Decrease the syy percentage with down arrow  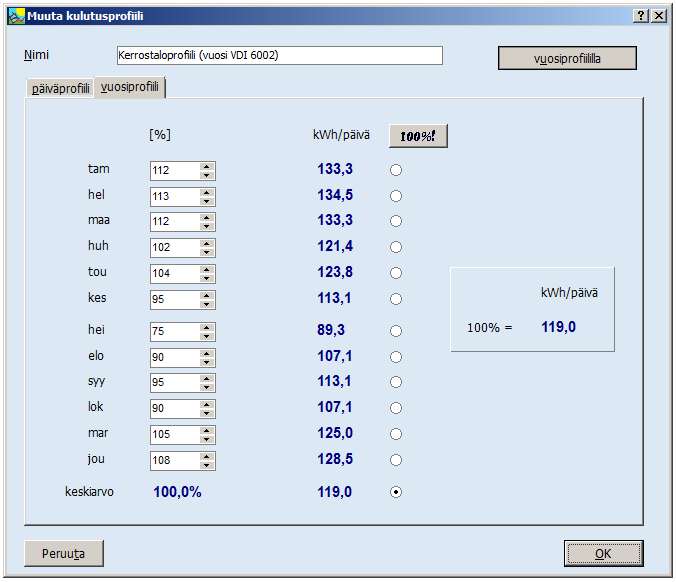click(207, 387)
